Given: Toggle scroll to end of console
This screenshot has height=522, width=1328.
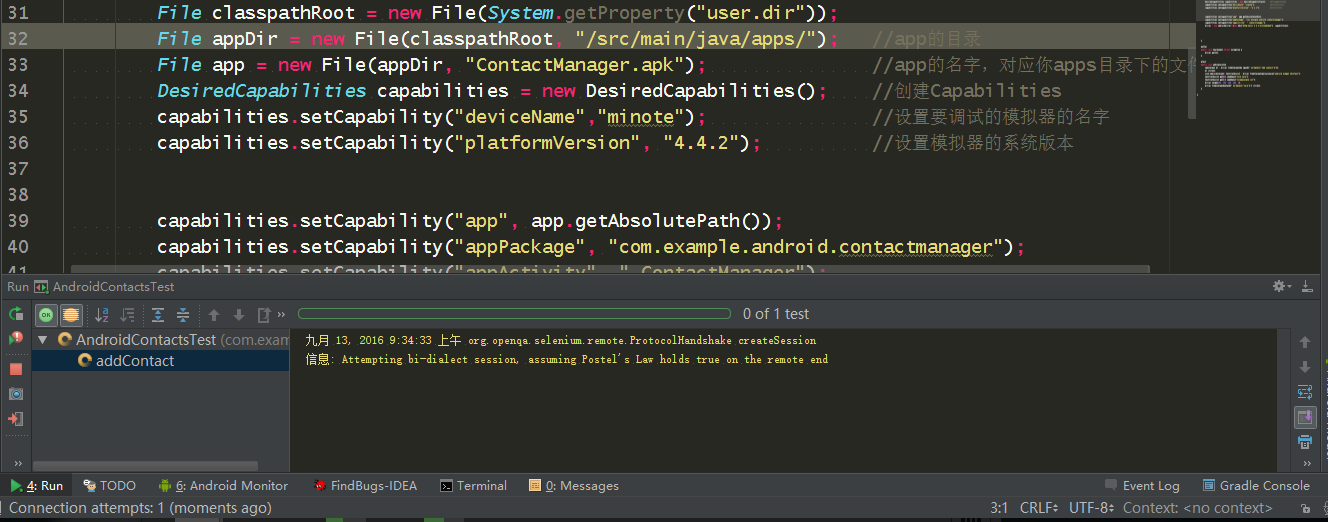Looking at the screenshot, I should [1304, 417].
